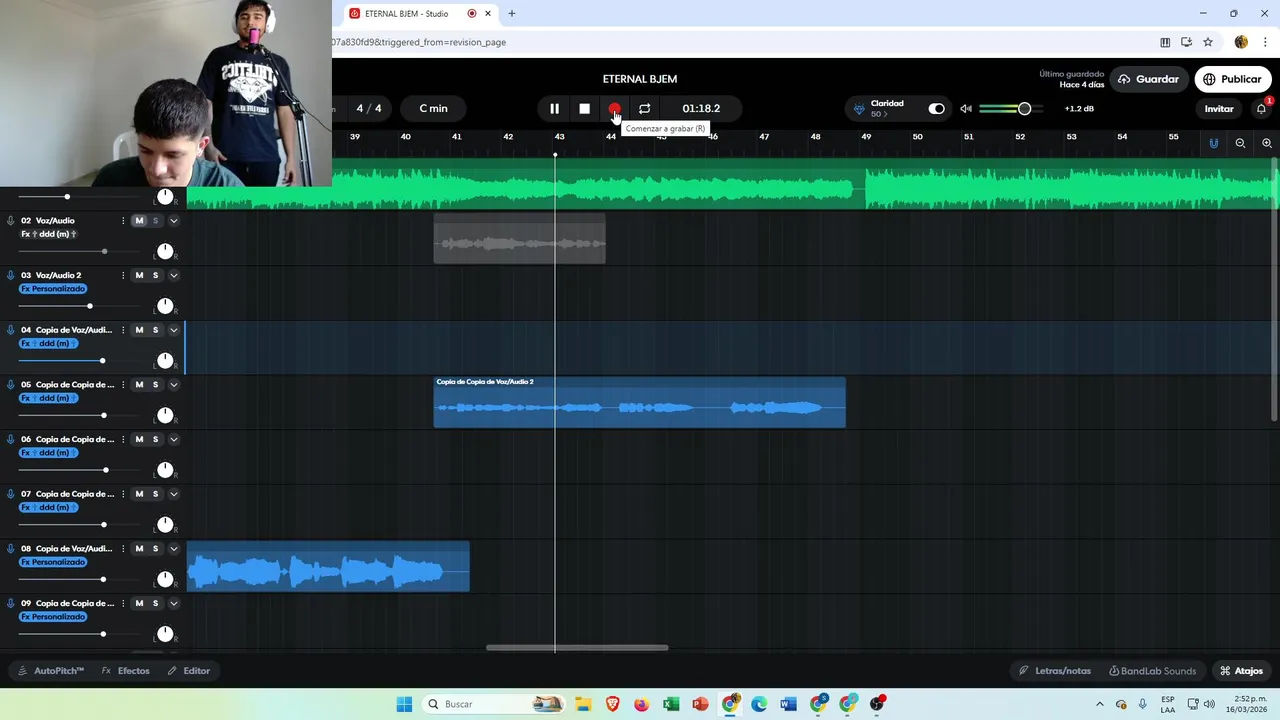
Task: Mute track 02 Voz/Audio
Action: pyautogui.click(x=139, y=220)
